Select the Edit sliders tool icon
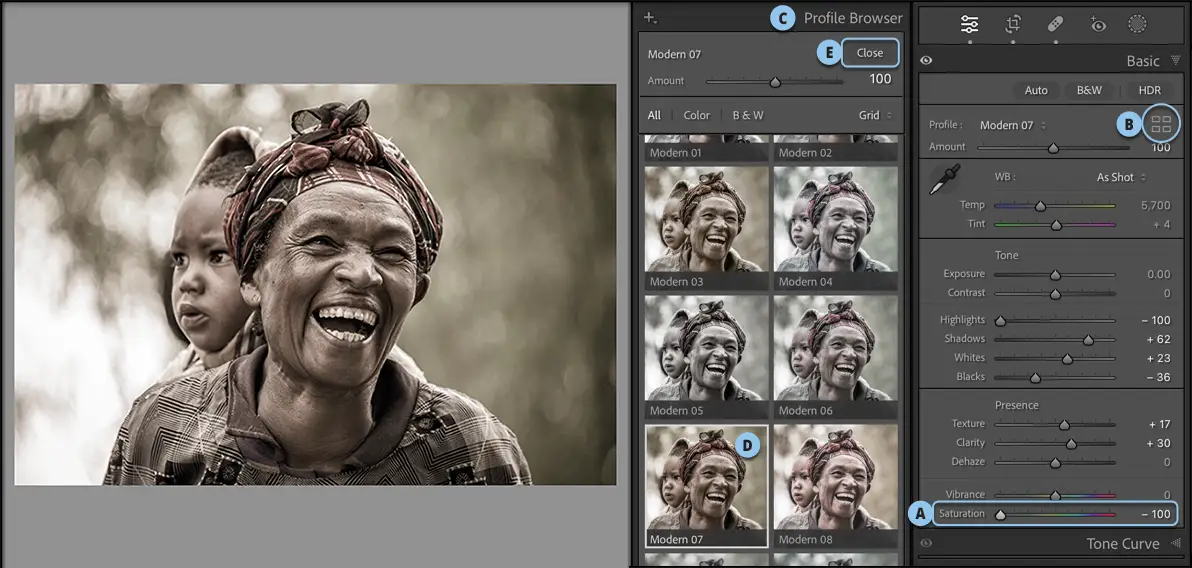The height and width of the screenshot is (568, 1192). (x=969, y=25)
